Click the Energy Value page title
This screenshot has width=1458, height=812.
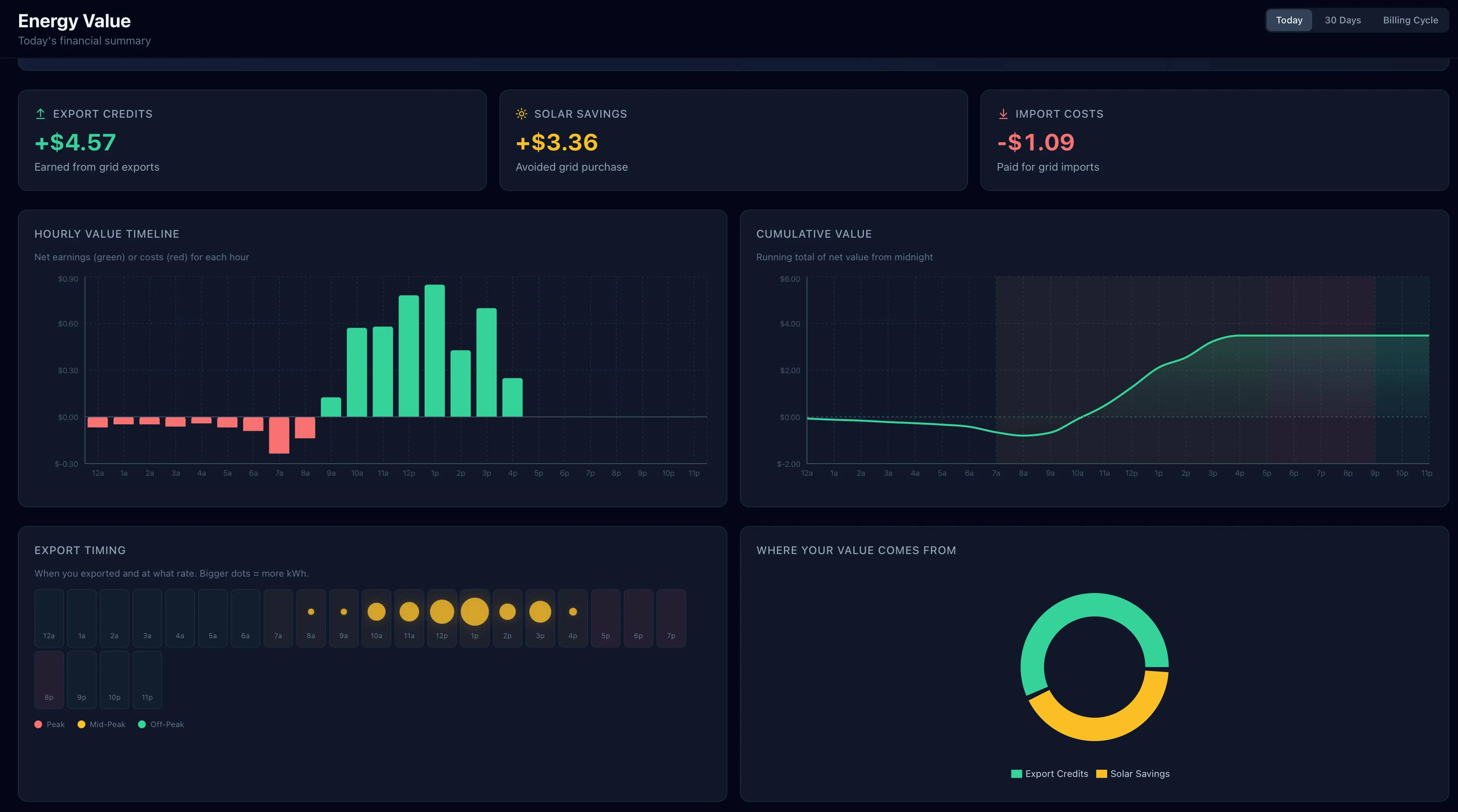(74, 21)
